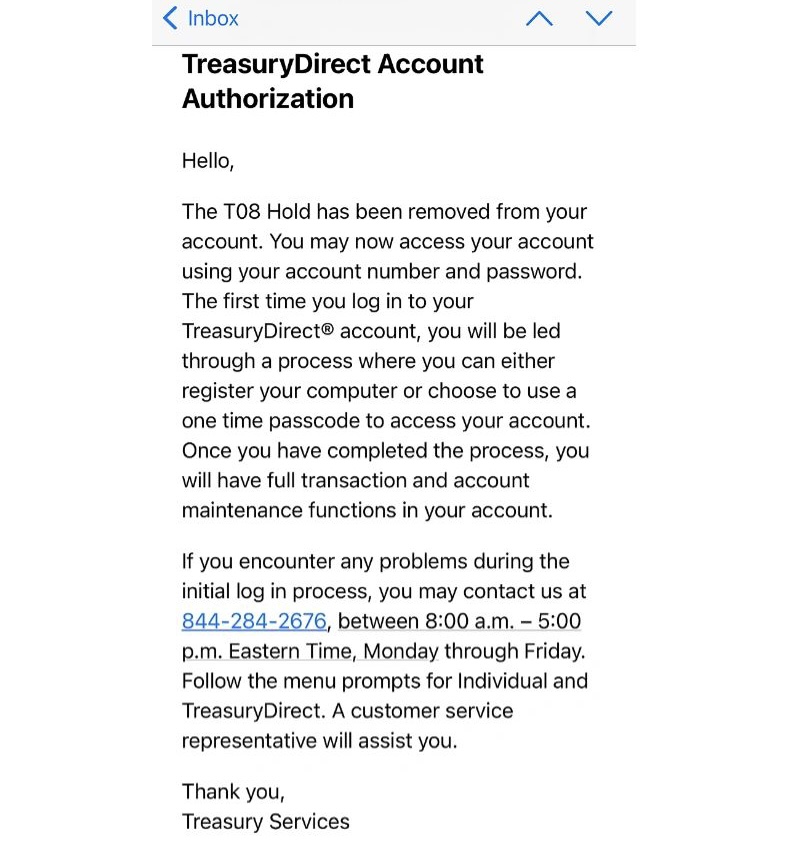This screenshot has width=787, height=849.
Task: Click the 'Hello,' greeting line
Action: point(208,161)
